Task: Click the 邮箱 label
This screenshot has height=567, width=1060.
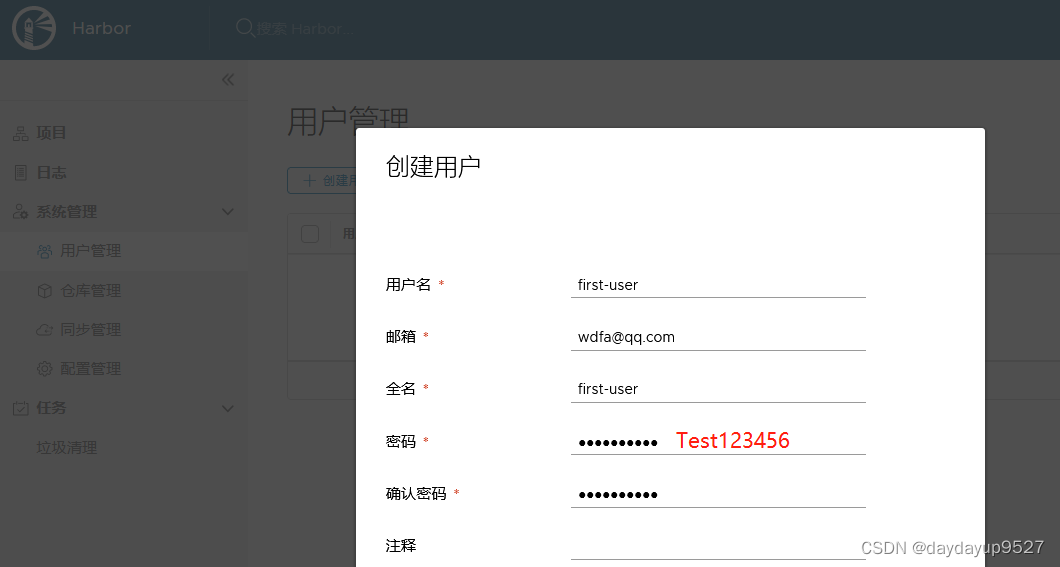Action: tap(401, 337)
